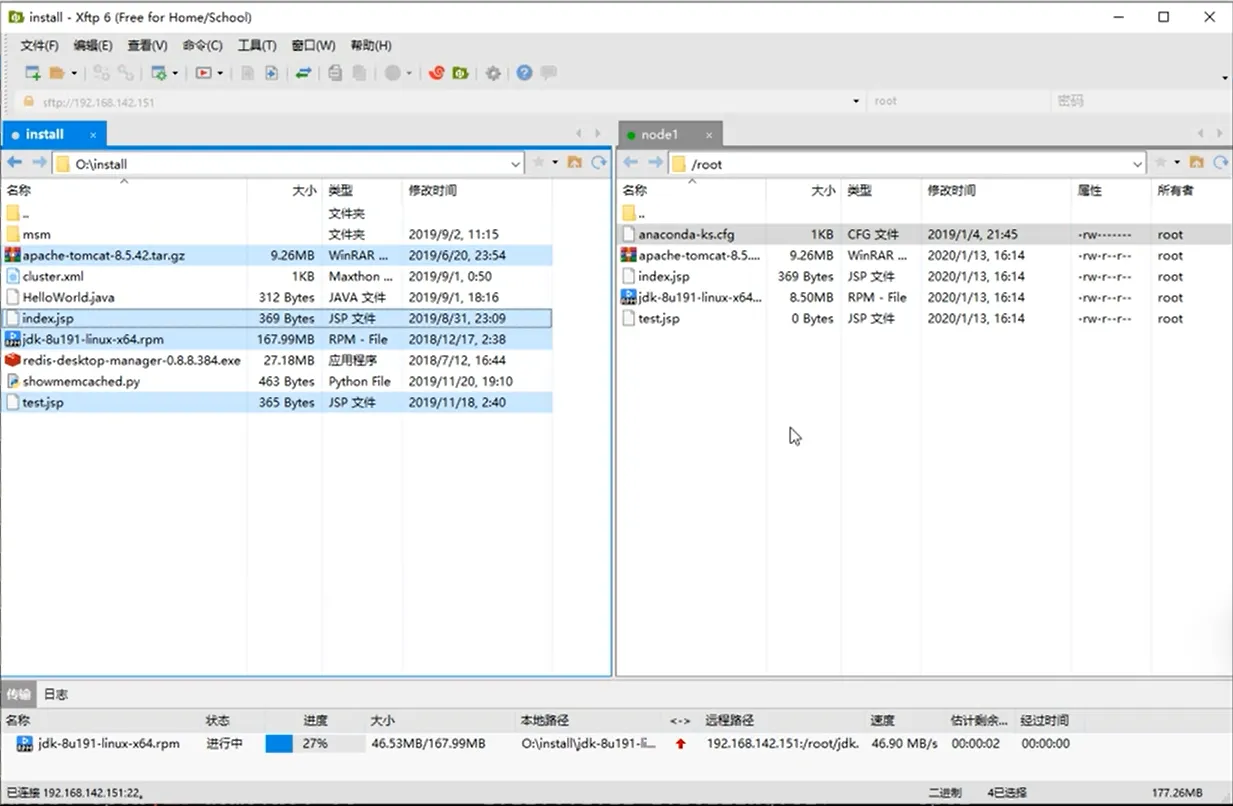Open the 帮助(H) menu
This screenshot has width=1233, height=806.
coord(371,46)
